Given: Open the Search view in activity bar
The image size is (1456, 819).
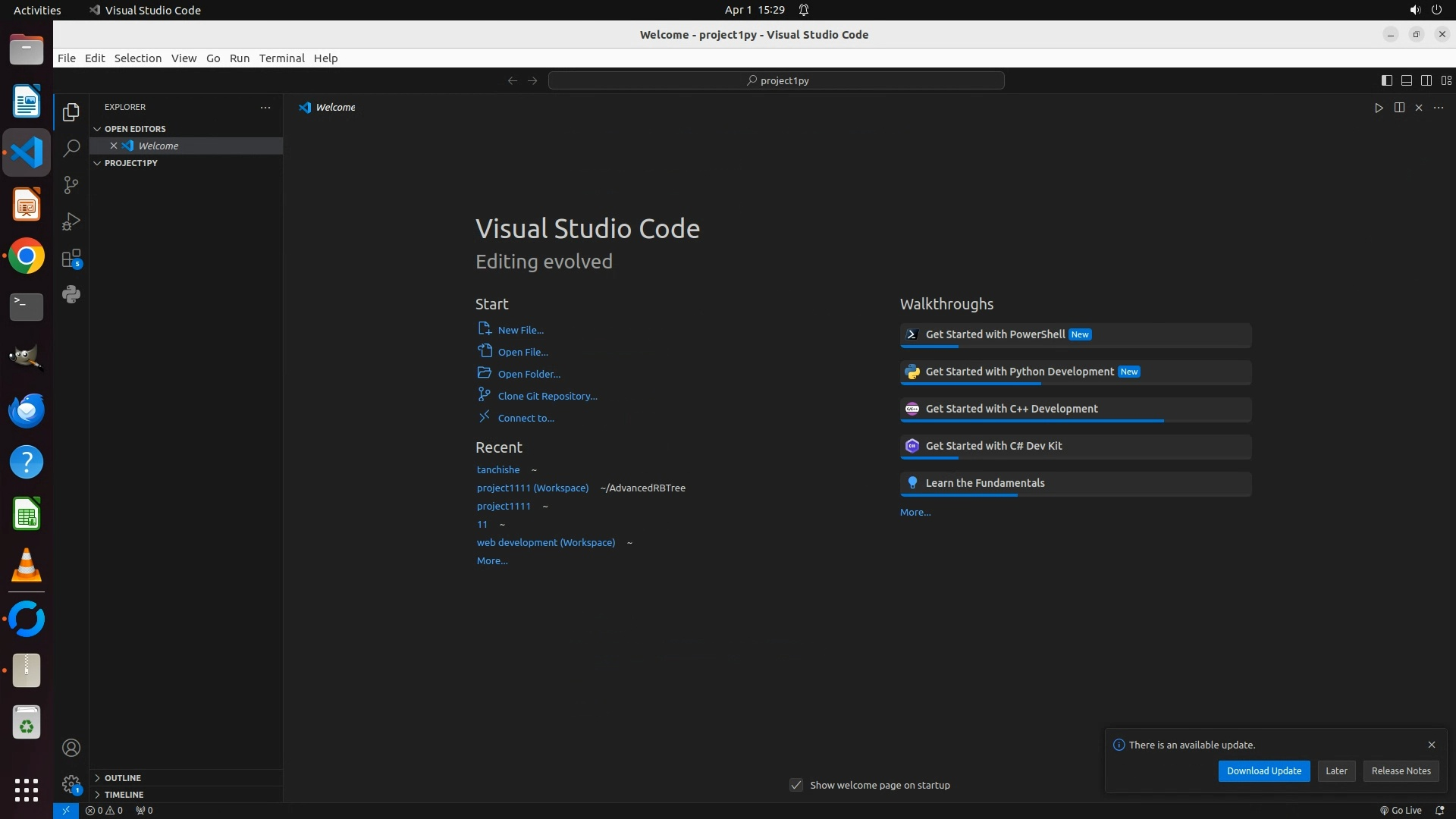Looking at the screenshot, I should pyautogui.click(x=71, y=149).
